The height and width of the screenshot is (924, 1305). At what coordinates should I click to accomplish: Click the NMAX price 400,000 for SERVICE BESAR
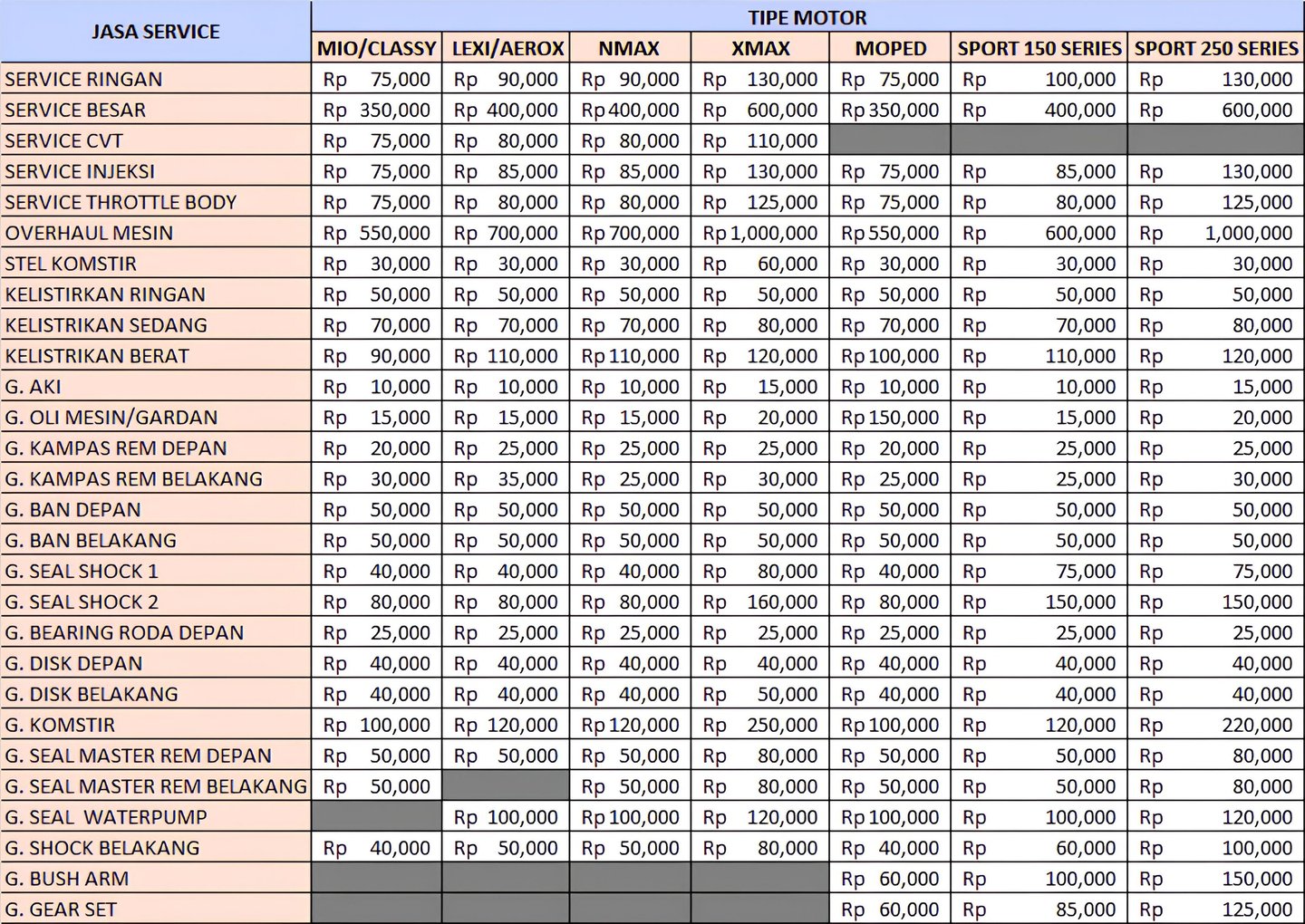[x=631, y=111]
